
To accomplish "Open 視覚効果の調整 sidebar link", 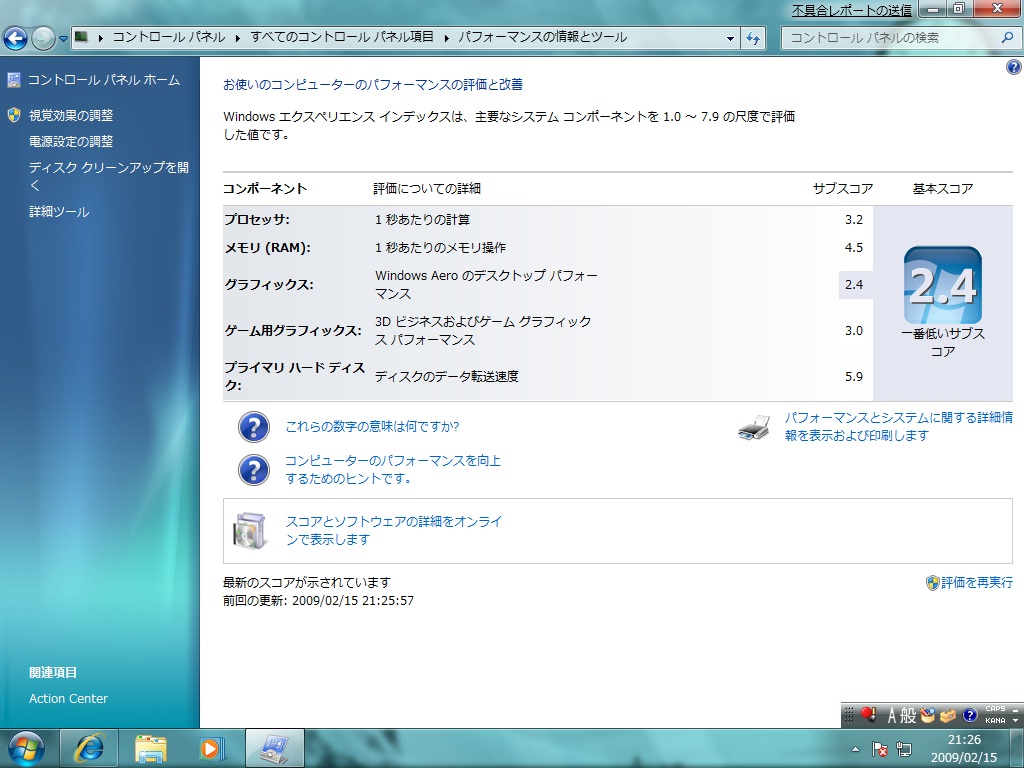I will click(71, 116).
